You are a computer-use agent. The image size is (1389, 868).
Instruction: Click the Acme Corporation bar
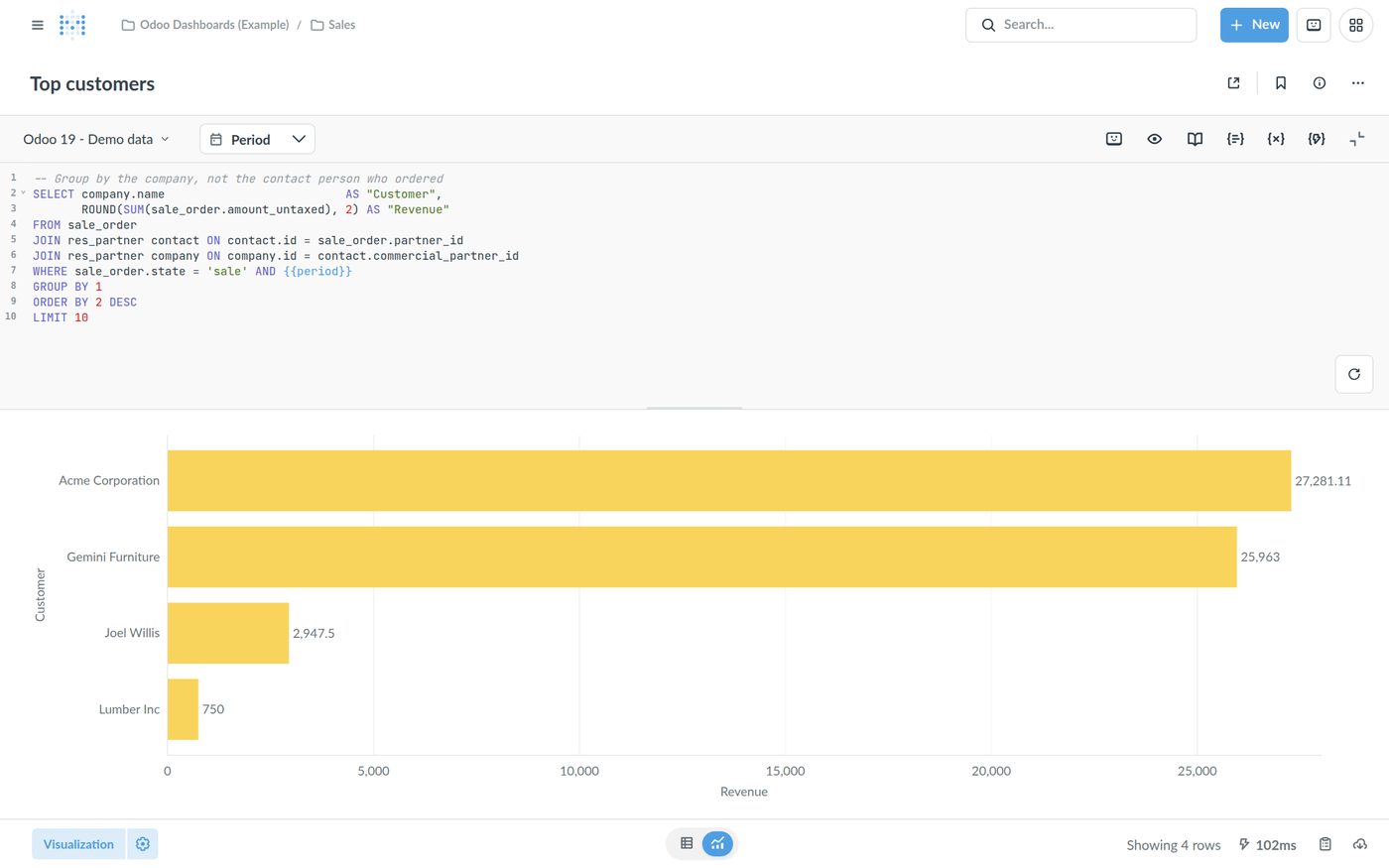729,481
